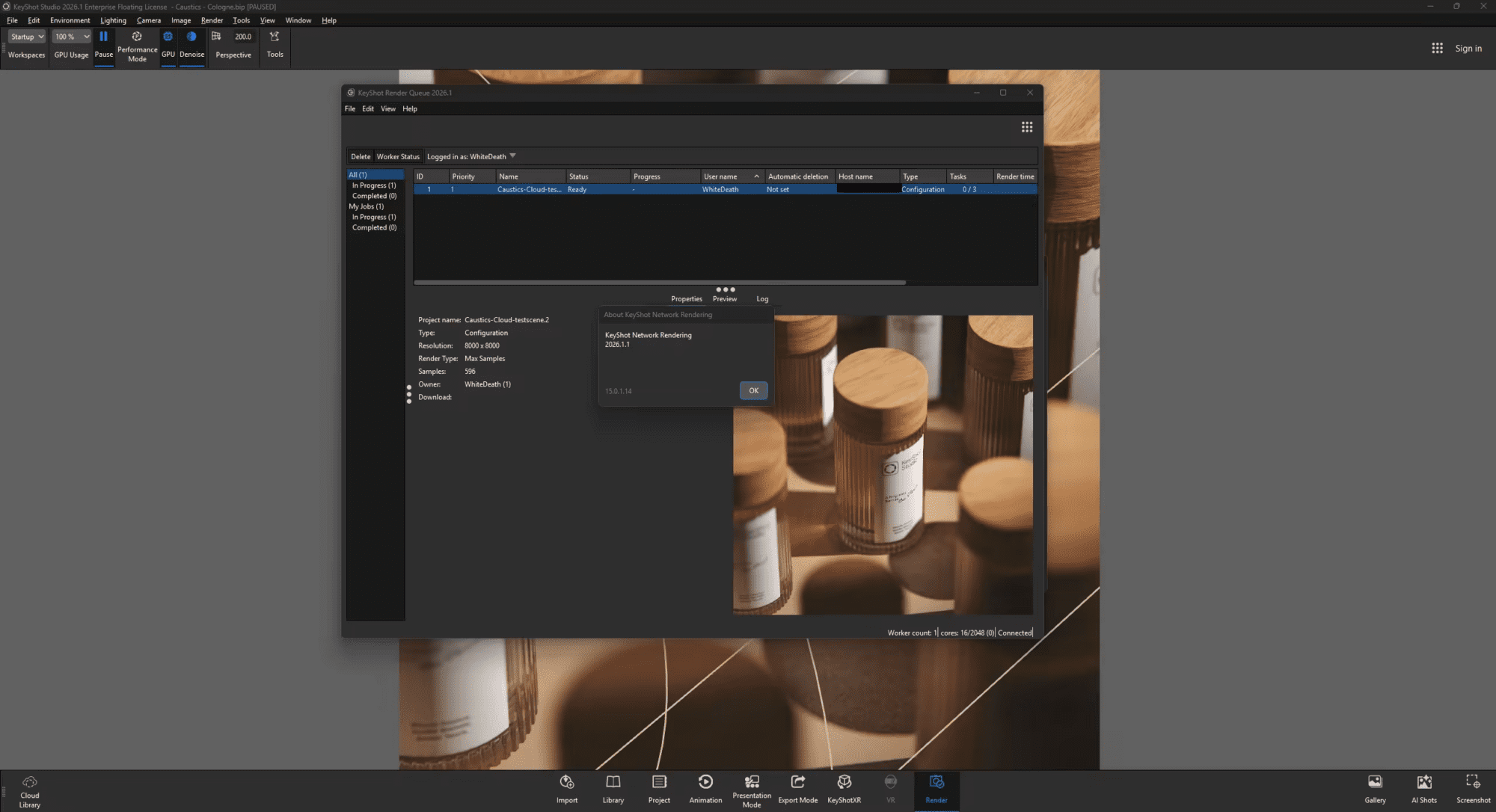This screenshot has height=812, width=1496.
Task: Open the Performance Mode tool
Action: [137, 46]
